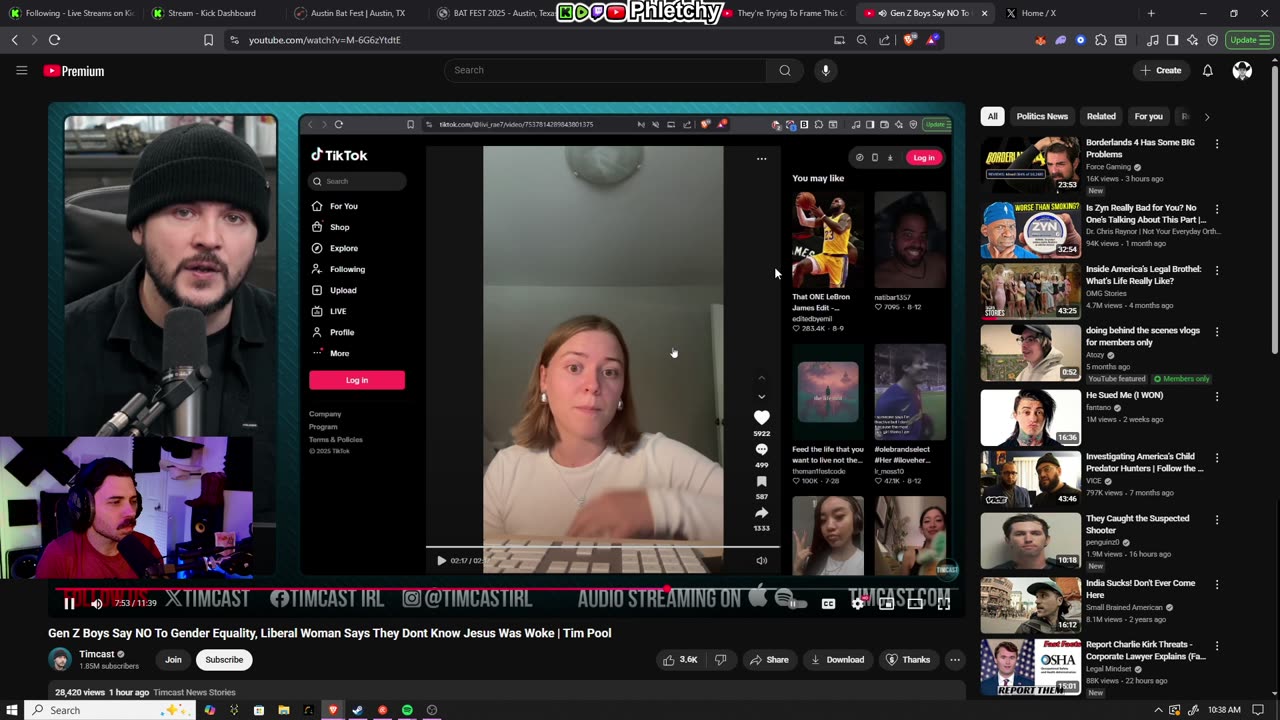
Task: Select the For you filter chip
Action: (x=1148, y=116)
